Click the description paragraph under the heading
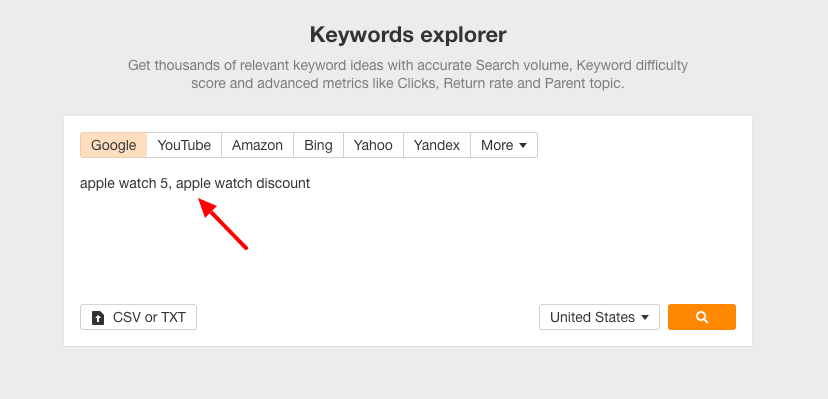Screen dimensions: 828x399 point(408,74)
